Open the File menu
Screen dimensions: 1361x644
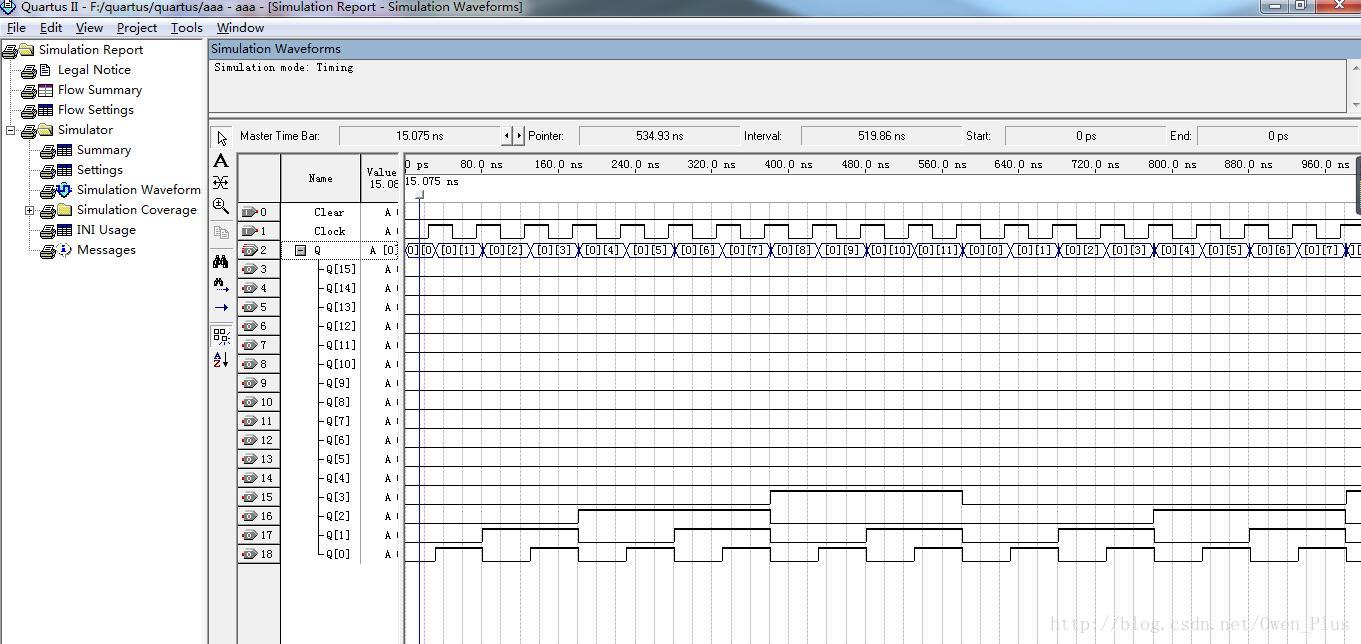click(16, 28)
